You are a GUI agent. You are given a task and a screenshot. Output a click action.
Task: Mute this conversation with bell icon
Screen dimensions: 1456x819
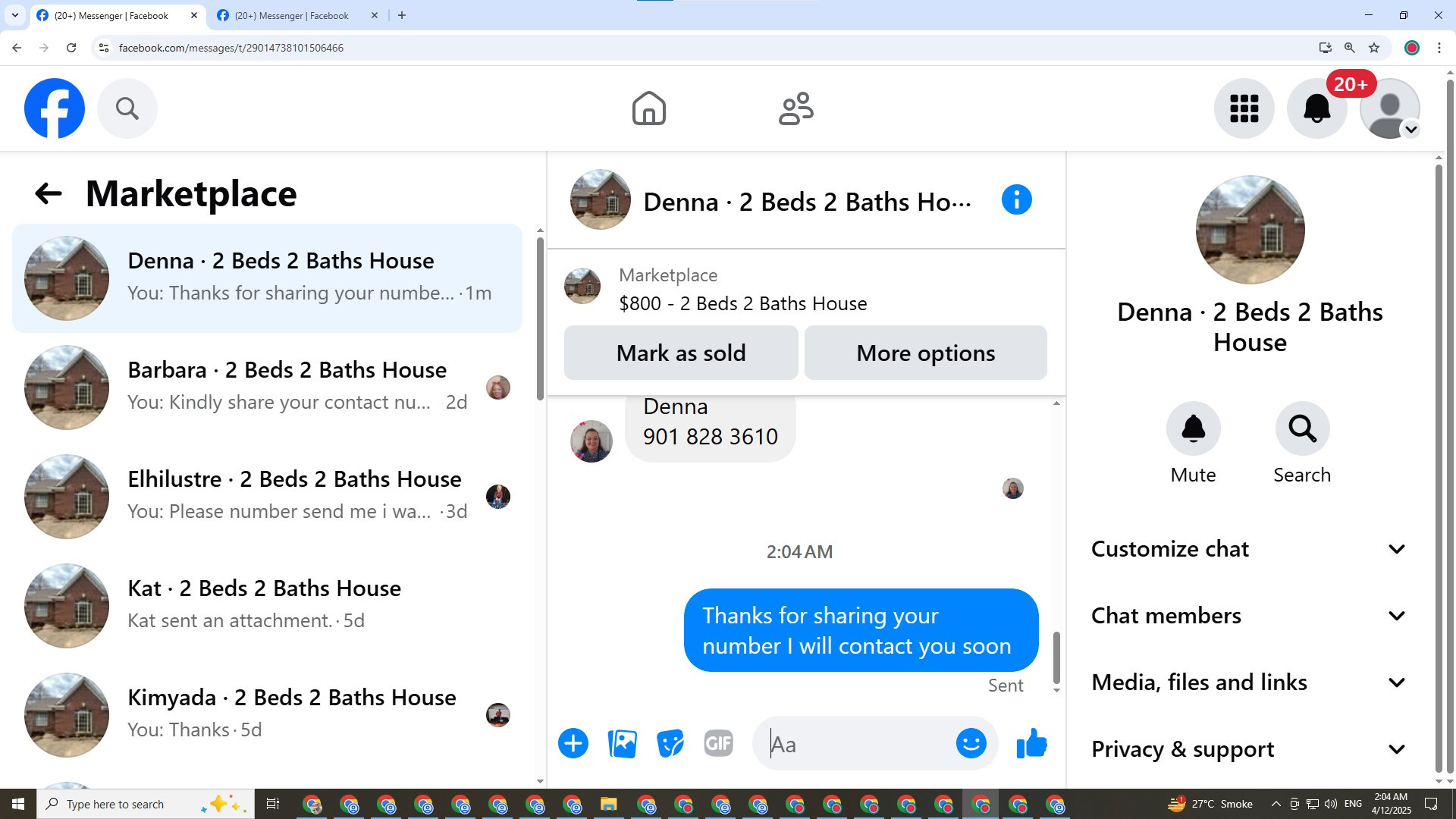tap(1194, 428)
